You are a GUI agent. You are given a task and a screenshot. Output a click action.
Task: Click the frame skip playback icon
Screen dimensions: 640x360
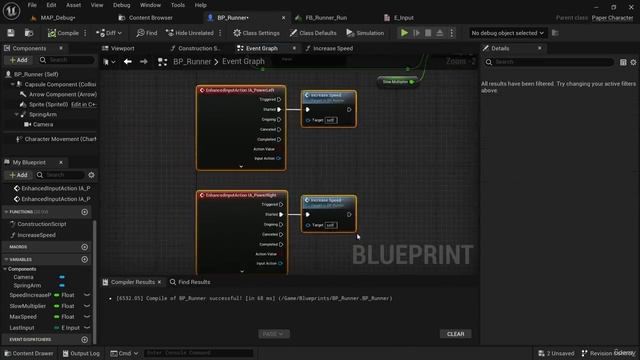(x=416, y=33)
